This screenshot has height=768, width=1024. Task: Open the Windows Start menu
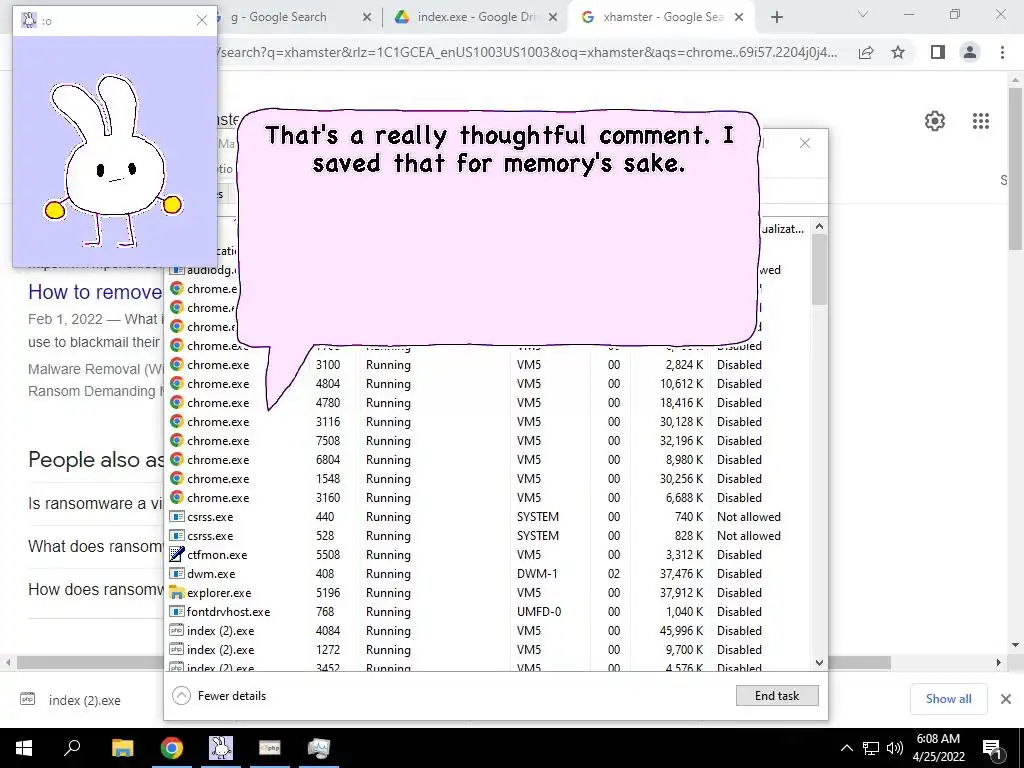pos(24,748)
